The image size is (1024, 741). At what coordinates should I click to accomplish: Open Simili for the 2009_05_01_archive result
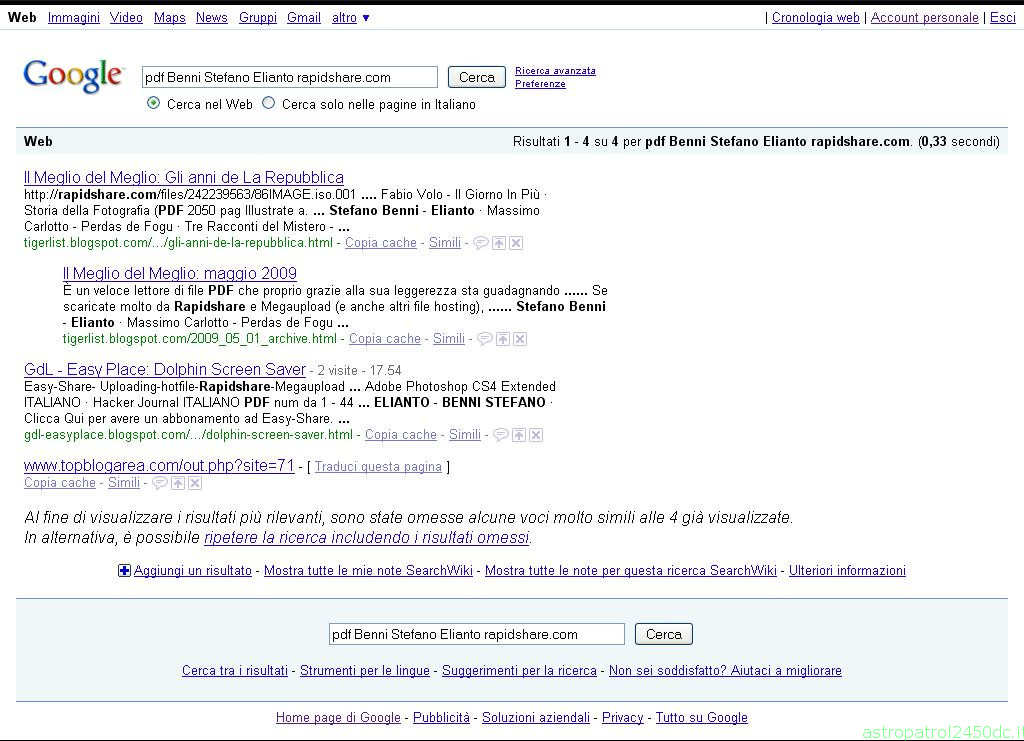pyautogui.click(x=449, y=338)
